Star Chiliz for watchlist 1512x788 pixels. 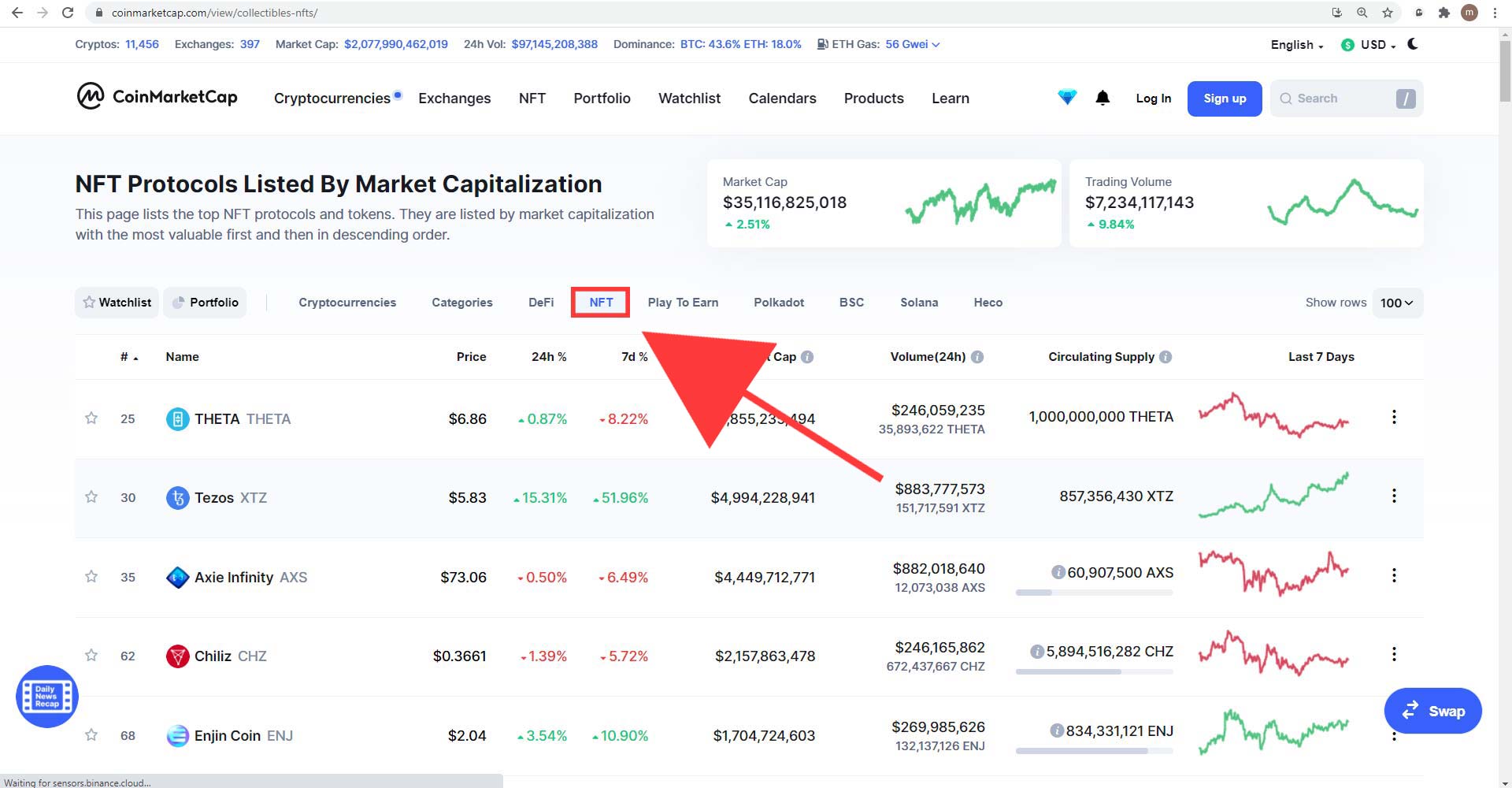[91, 655]
